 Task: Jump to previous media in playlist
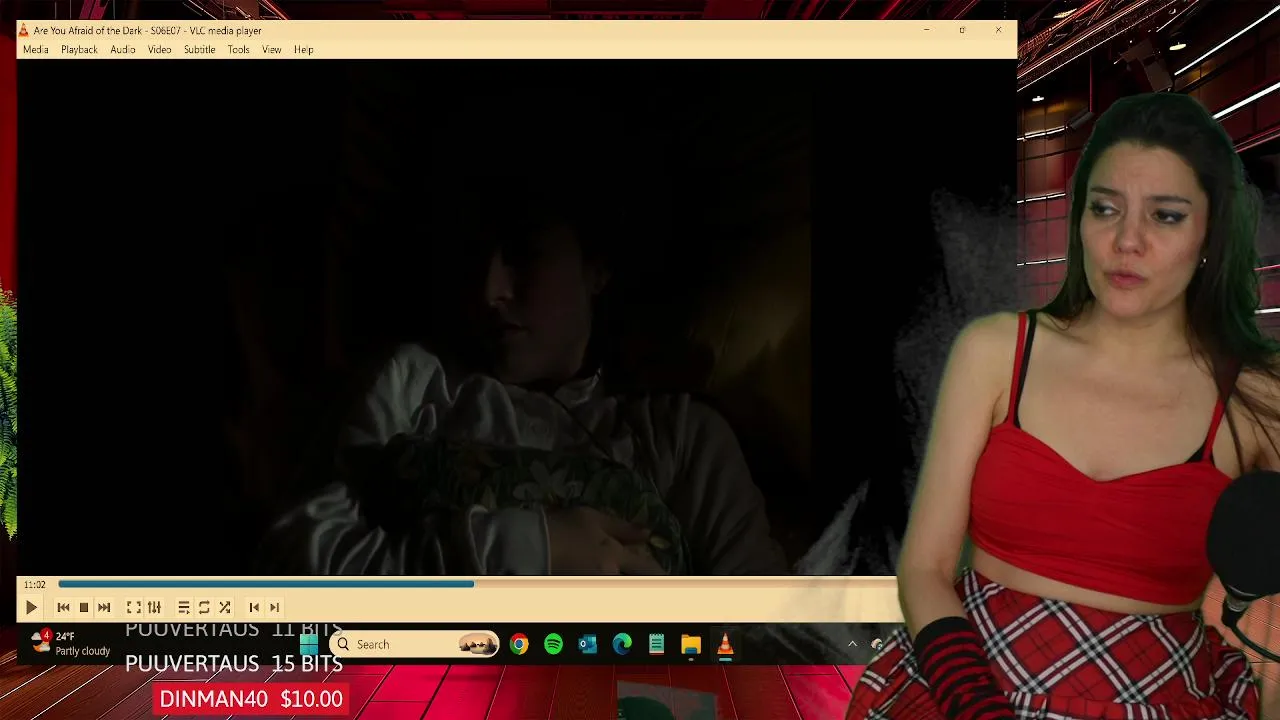[x=63, y=607]
